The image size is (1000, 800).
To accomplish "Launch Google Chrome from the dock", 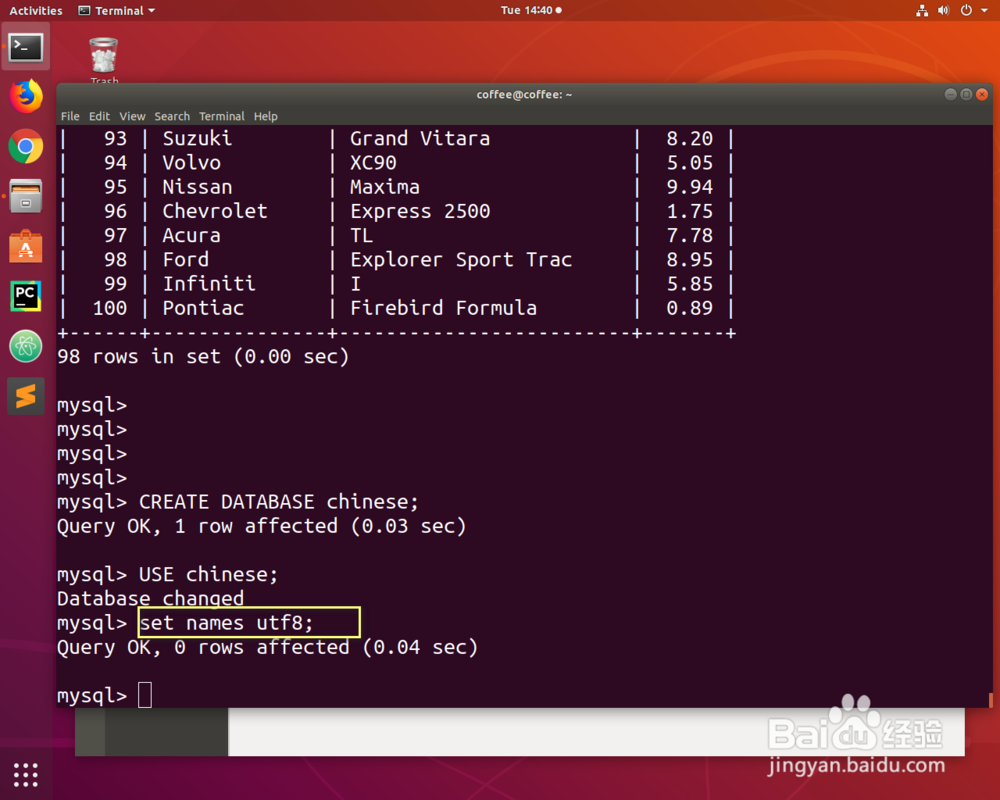I will click(x=26, y=147).
